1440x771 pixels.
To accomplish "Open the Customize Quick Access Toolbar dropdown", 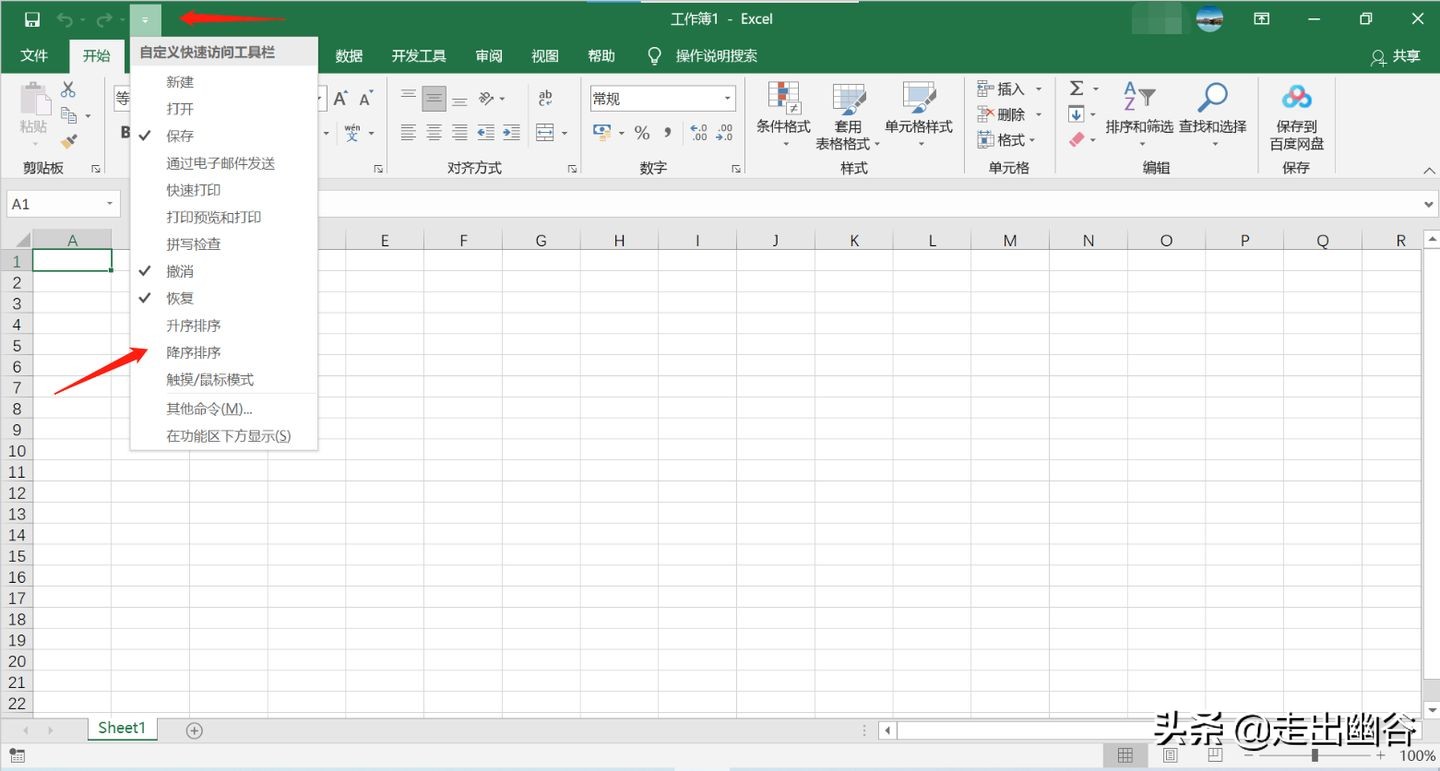I will [145, 20].
